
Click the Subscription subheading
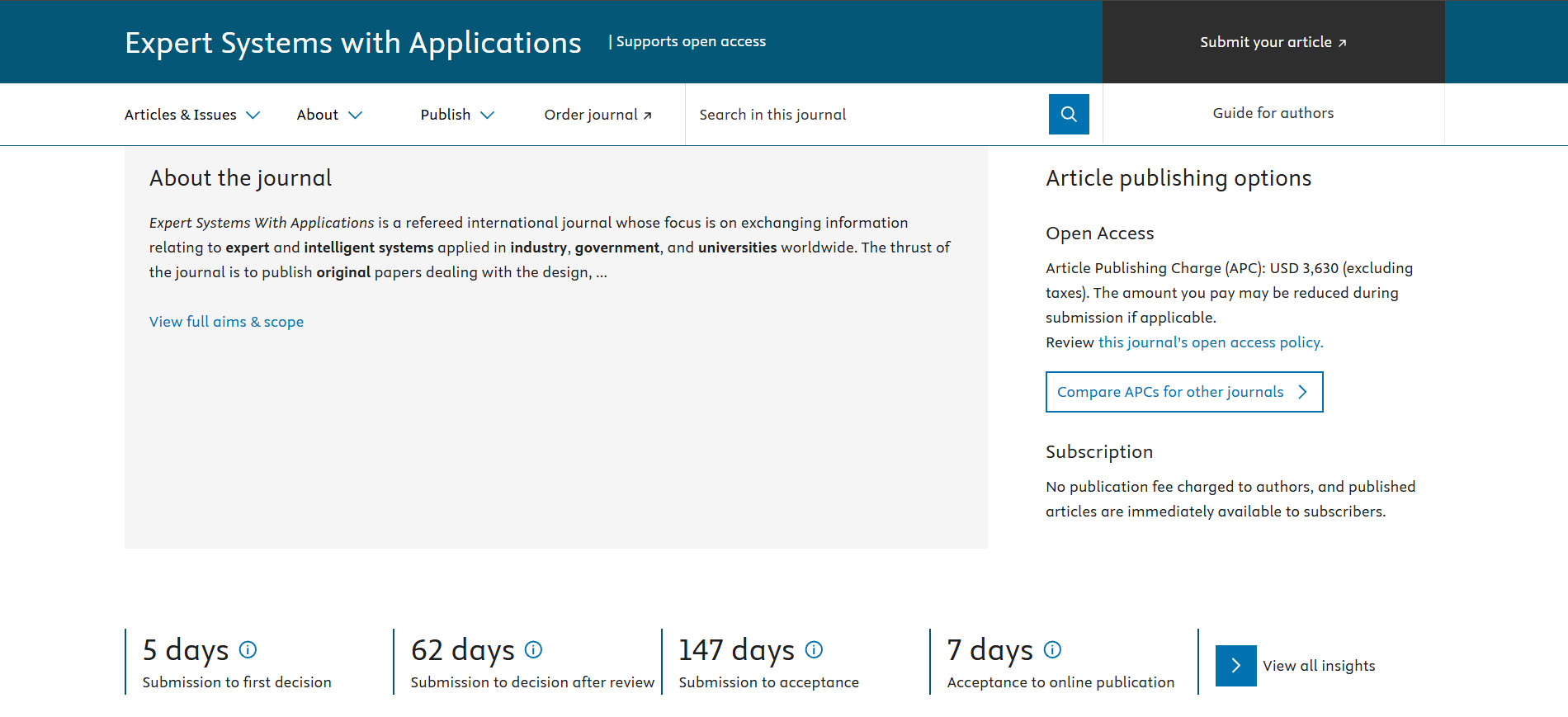(1099, 452)
